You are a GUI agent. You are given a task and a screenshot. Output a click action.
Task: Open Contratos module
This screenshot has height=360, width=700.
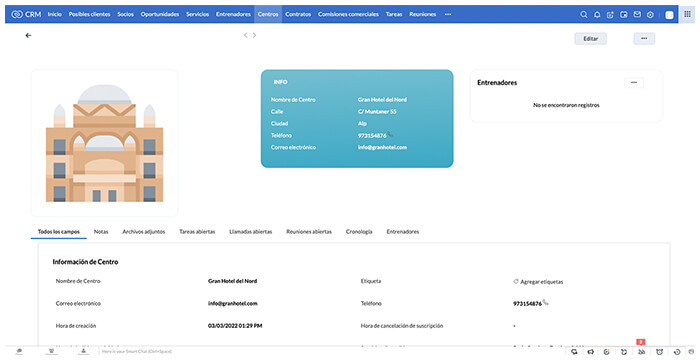pyautogui.click(x=298, y=14)
